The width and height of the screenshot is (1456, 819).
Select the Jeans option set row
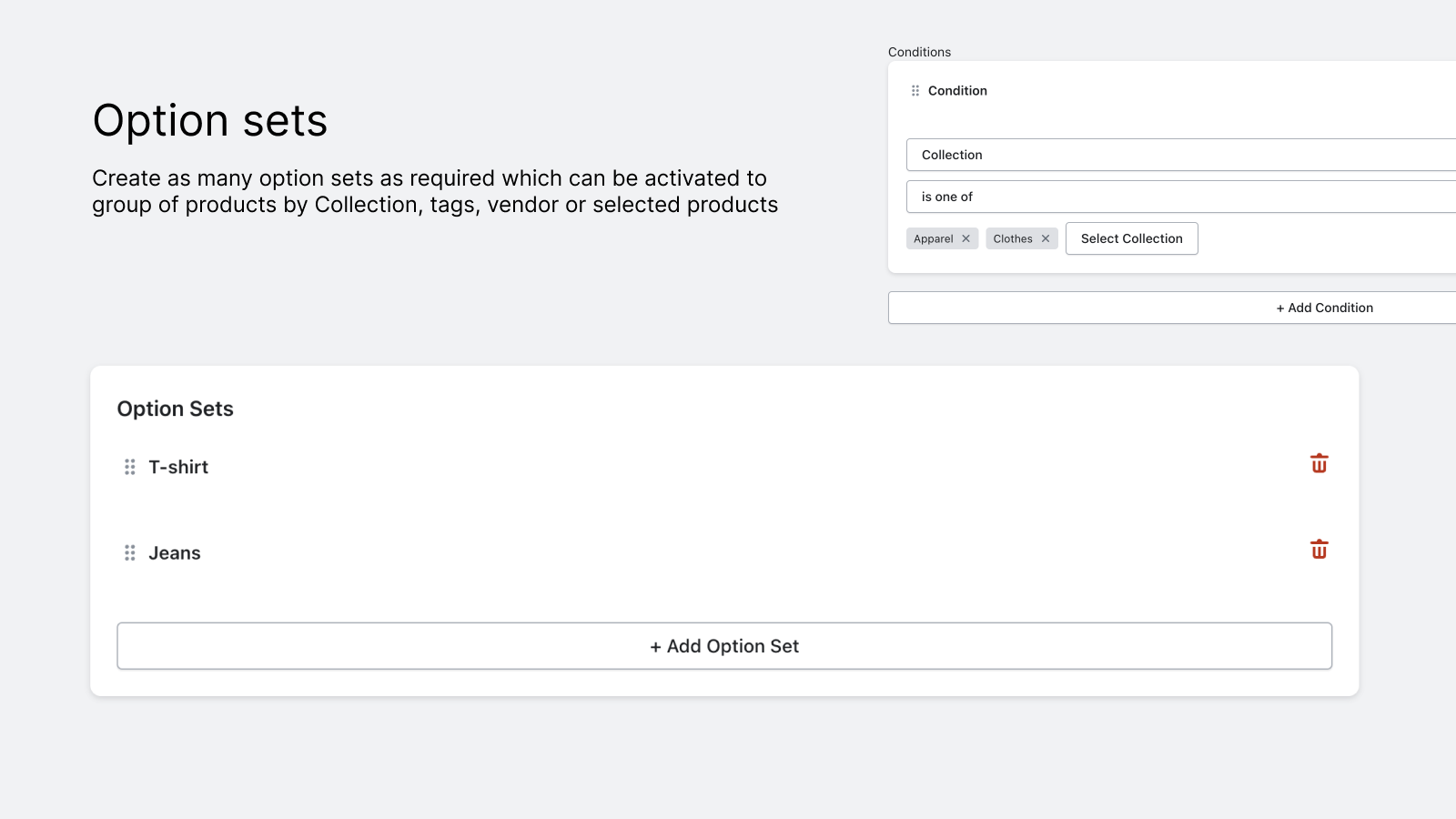[x=174, y=552]
